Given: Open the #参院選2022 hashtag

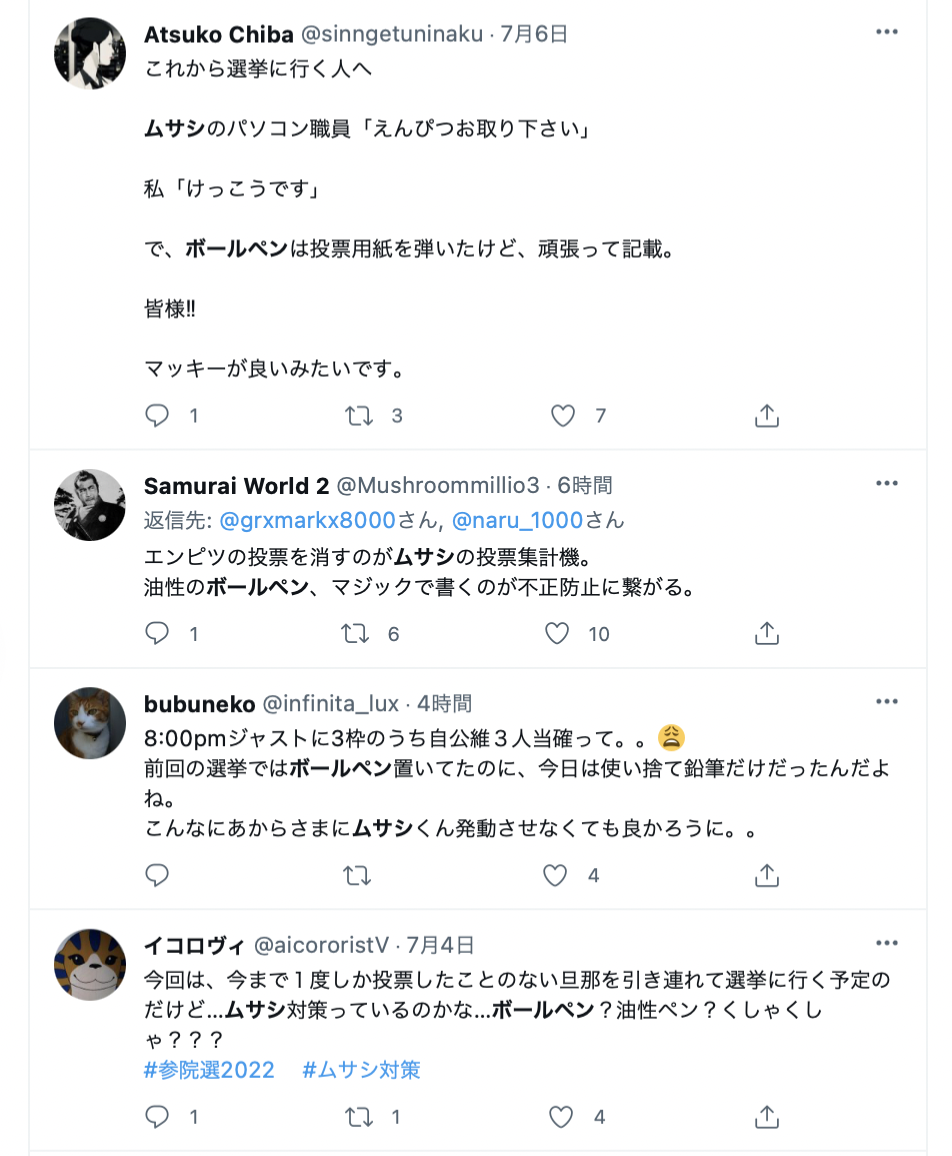Looking at the screenshot, I should (x=209, y=1070).
